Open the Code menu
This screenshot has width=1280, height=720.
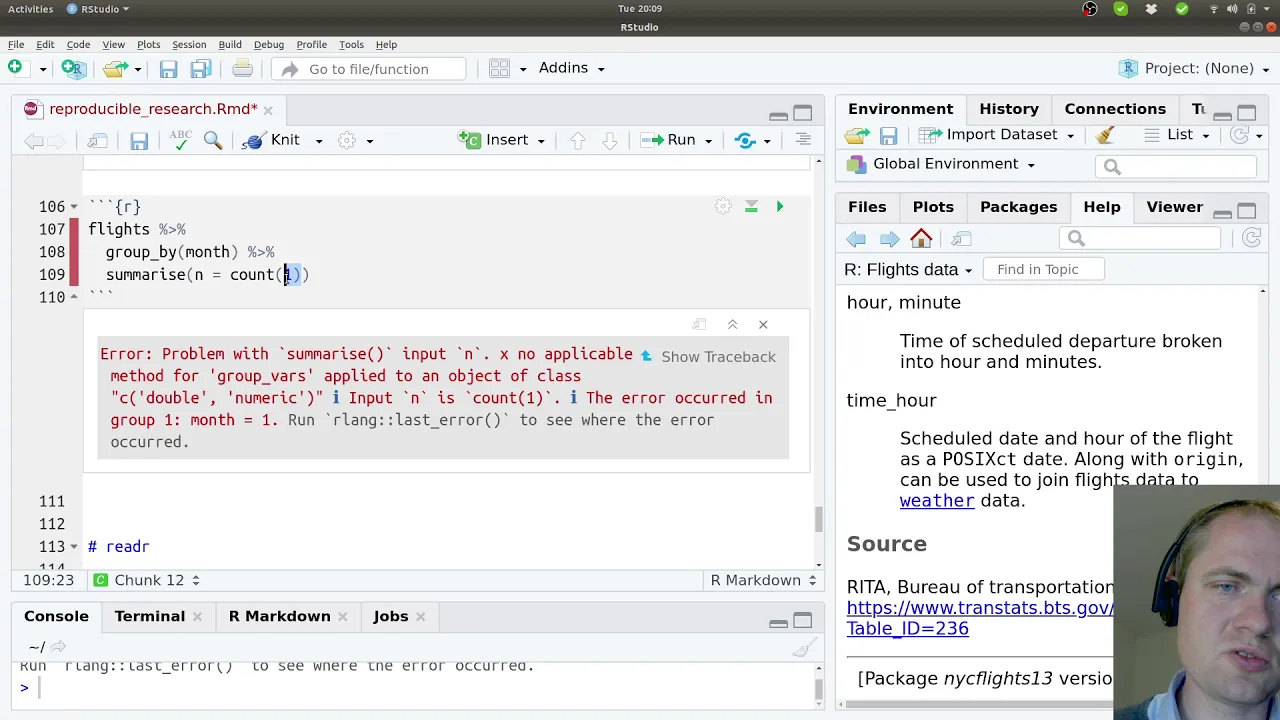tap(78, 44)
